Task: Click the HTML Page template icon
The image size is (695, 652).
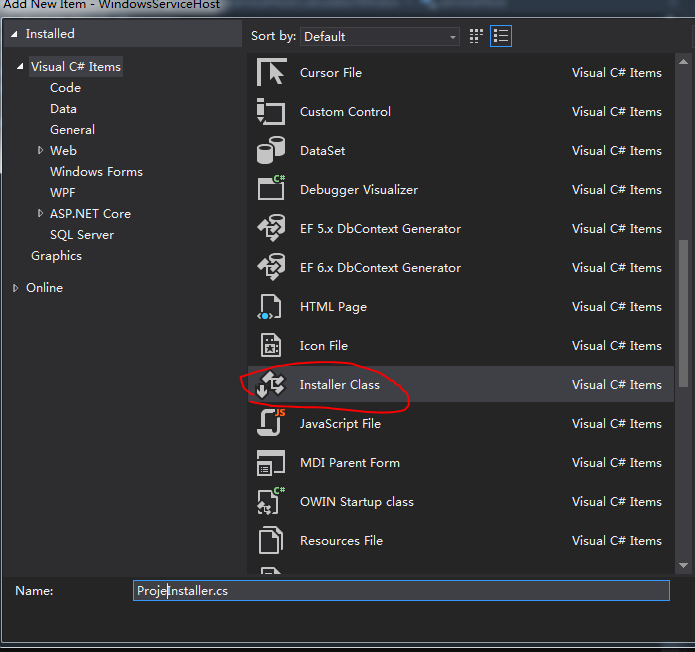Action: click(x=269, y=307)
